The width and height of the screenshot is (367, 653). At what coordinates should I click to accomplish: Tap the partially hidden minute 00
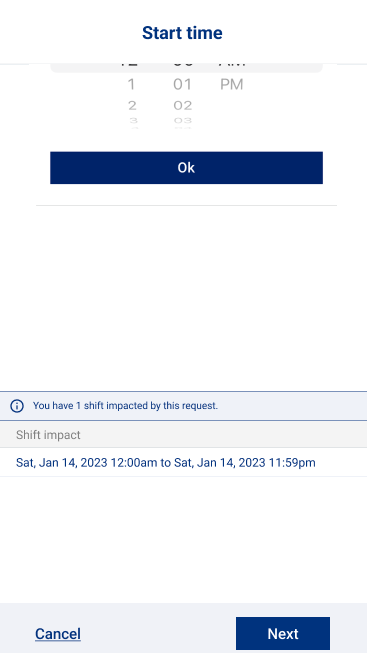pyautogui.click(x=182, y=65)
